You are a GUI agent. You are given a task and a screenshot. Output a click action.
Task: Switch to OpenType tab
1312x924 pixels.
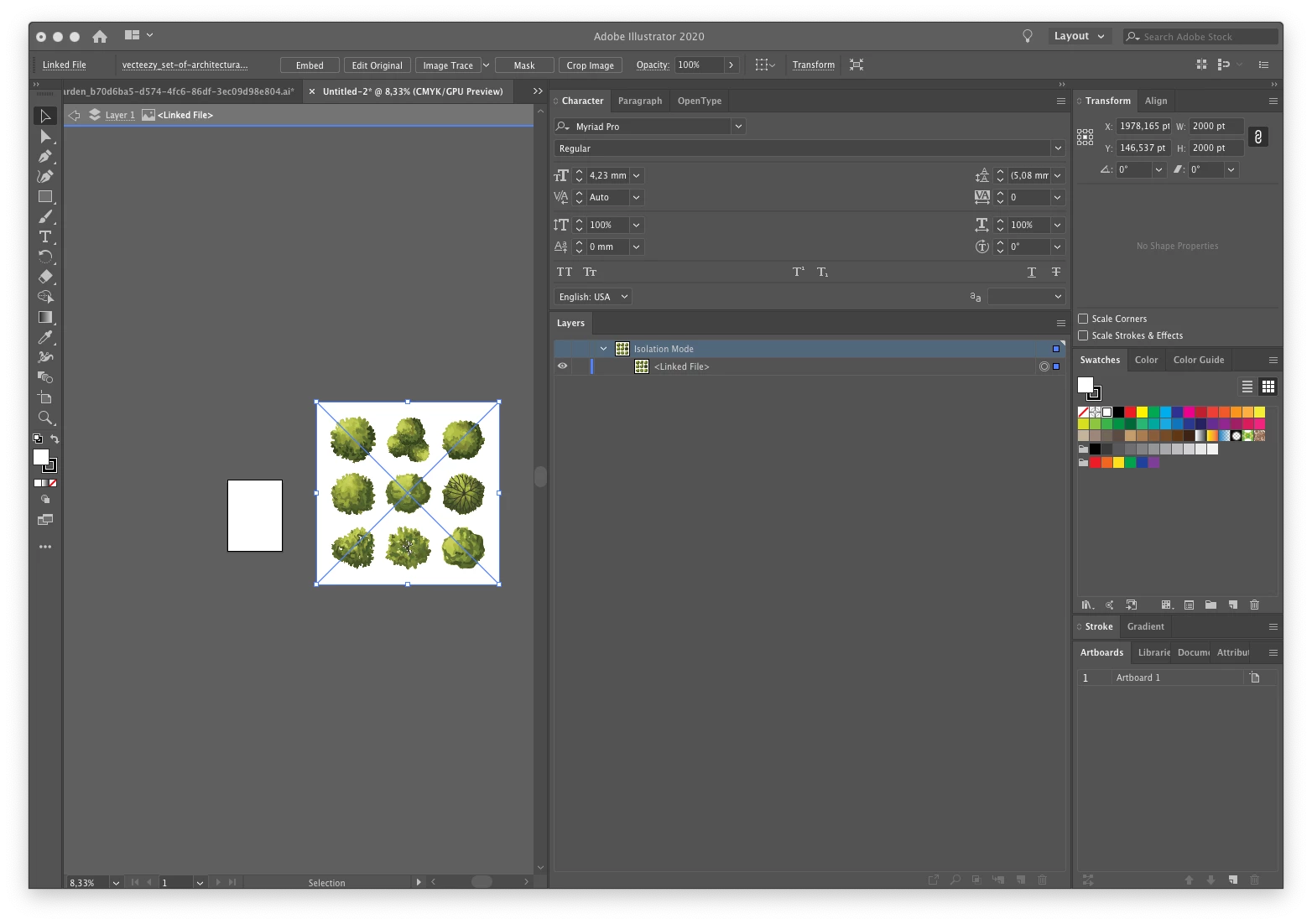(x=700, y=101)
